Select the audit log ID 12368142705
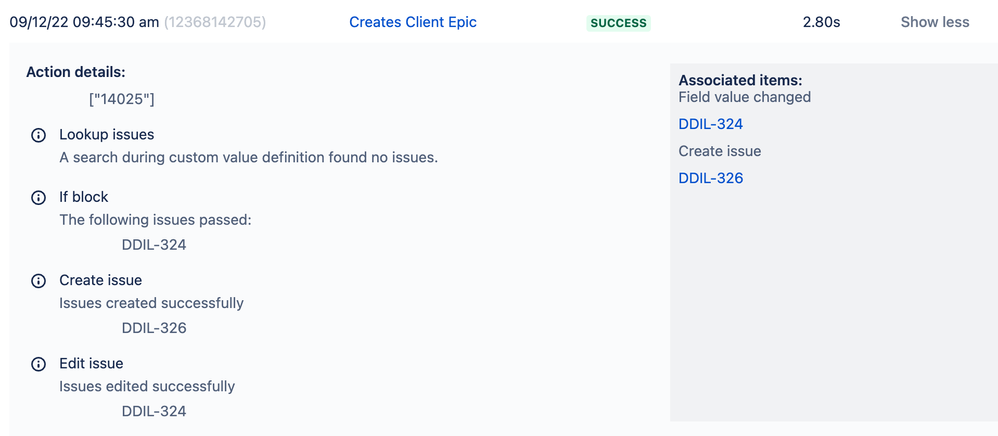The image size is (998, 436). (x=215, y=22)
